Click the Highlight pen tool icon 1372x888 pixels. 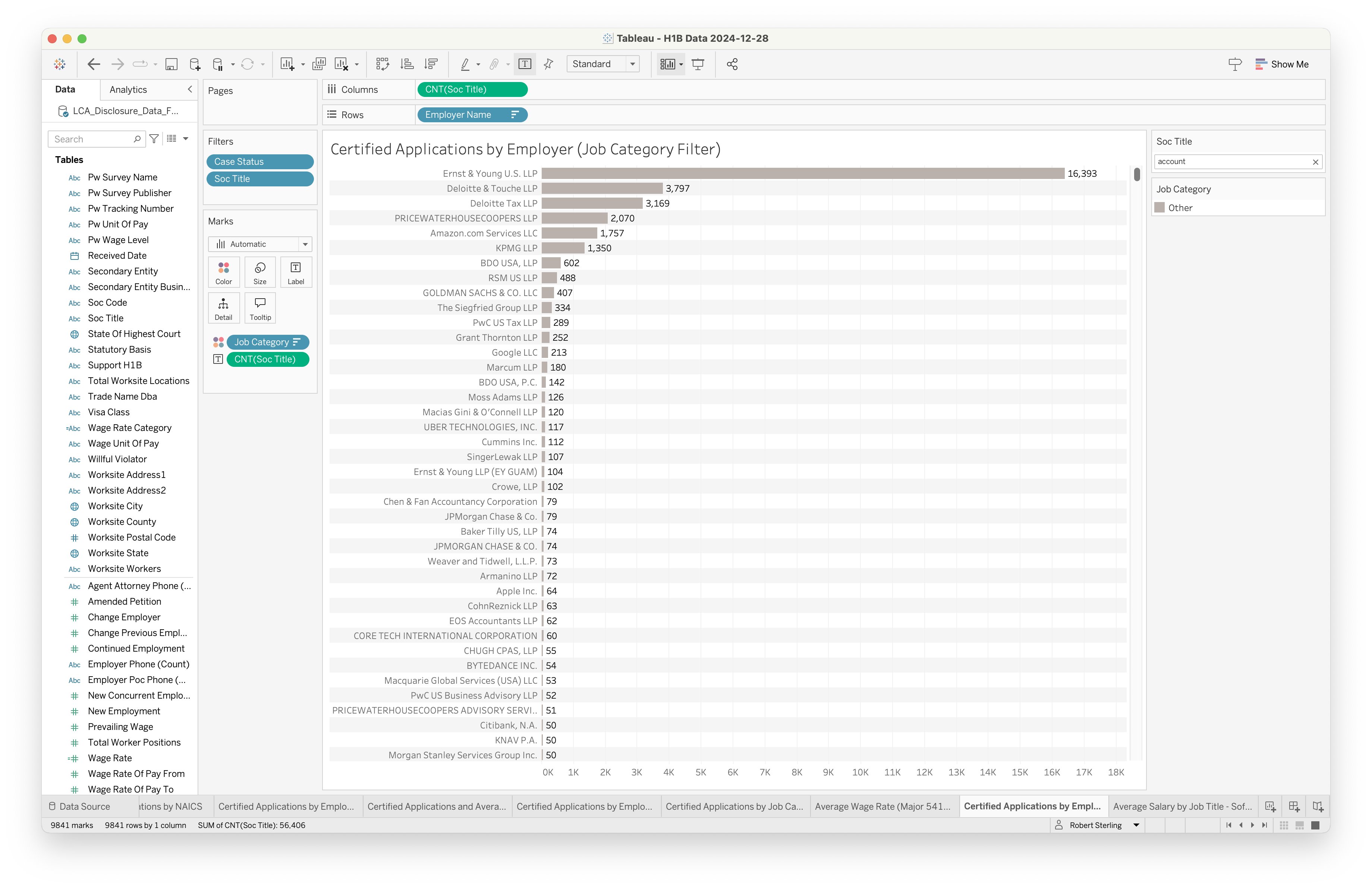[465, 64]
